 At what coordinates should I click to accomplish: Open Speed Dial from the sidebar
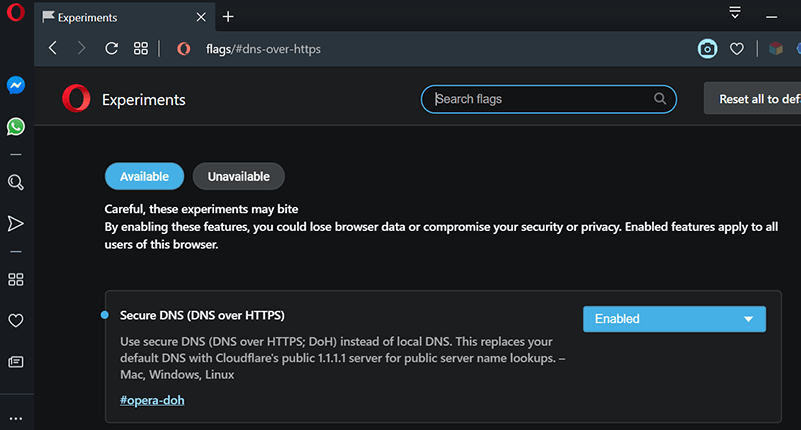[x=16, y=279]
